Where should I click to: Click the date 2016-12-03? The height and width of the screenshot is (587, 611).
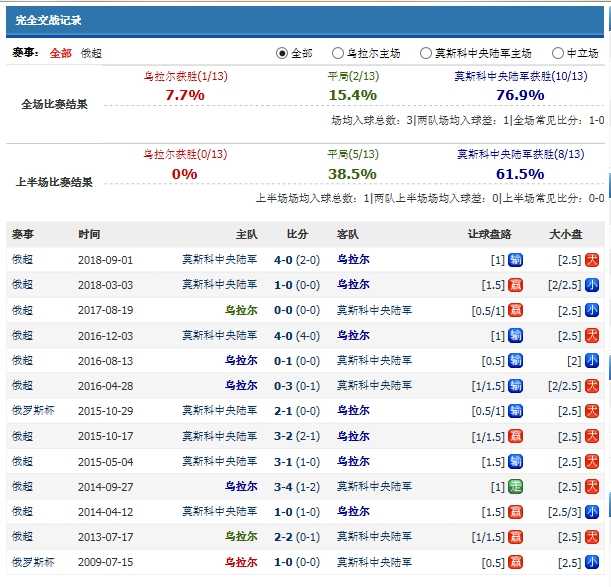tap(106, 336)
